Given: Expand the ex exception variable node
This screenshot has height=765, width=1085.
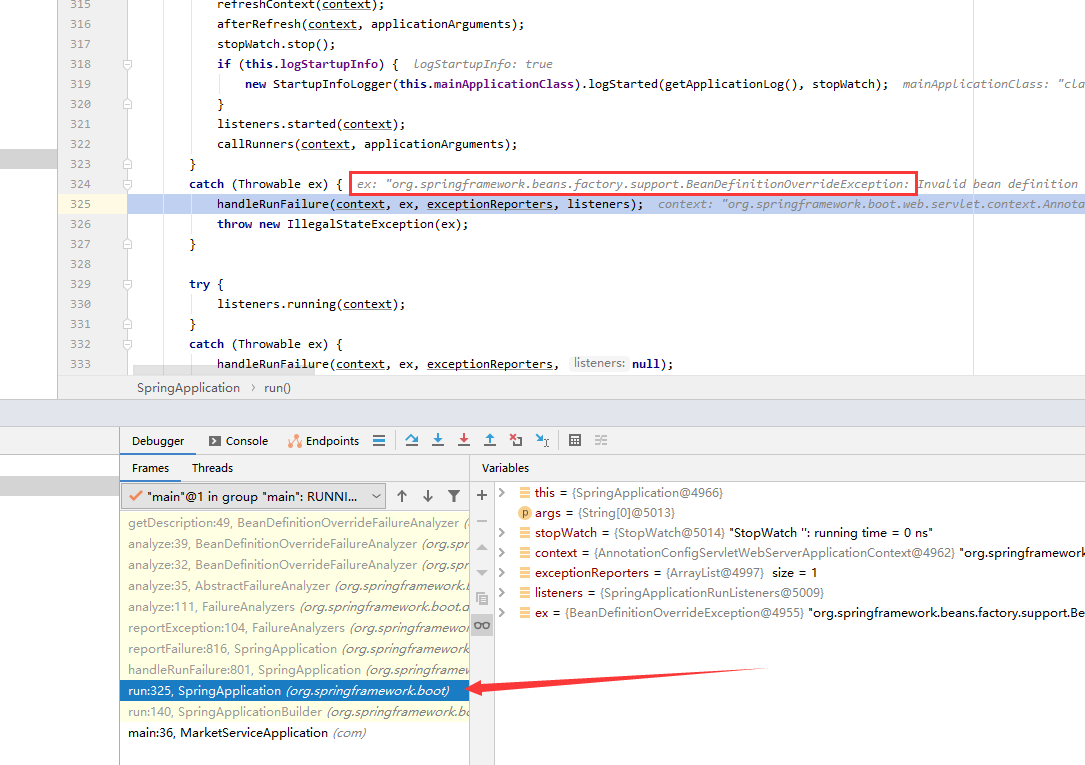Looking at the screenshot, I should click(502, 613).
